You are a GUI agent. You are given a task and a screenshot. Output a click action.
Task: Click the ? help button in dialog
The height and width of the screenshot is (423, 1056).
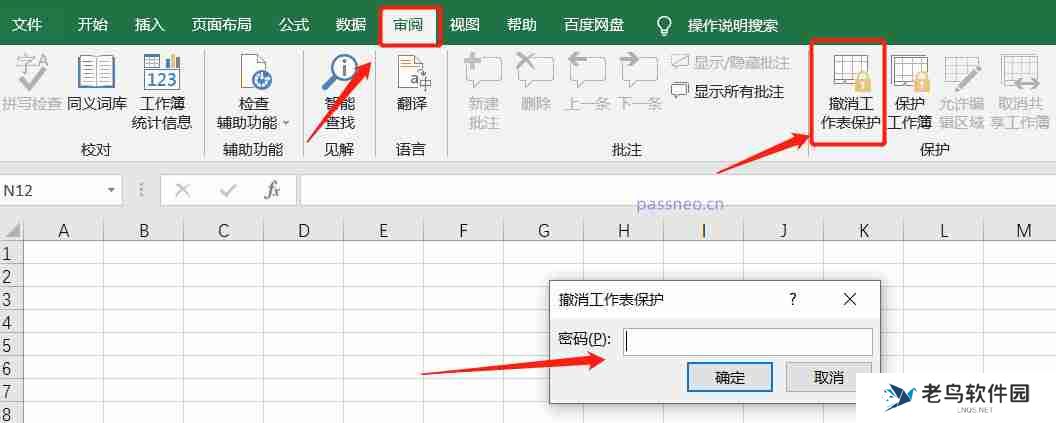(793, 299)
